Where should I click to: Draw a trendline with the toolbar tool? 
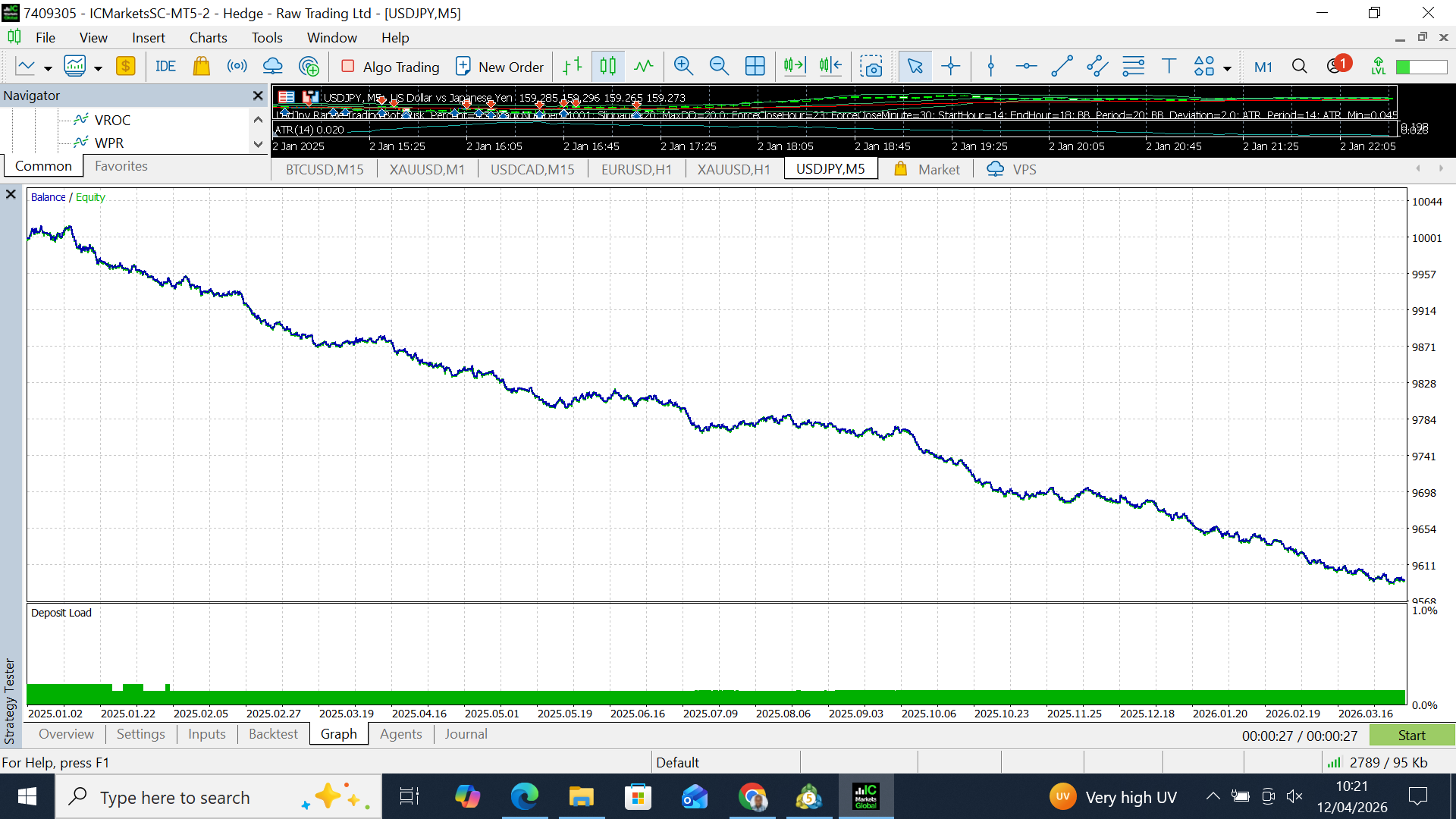1062,67
